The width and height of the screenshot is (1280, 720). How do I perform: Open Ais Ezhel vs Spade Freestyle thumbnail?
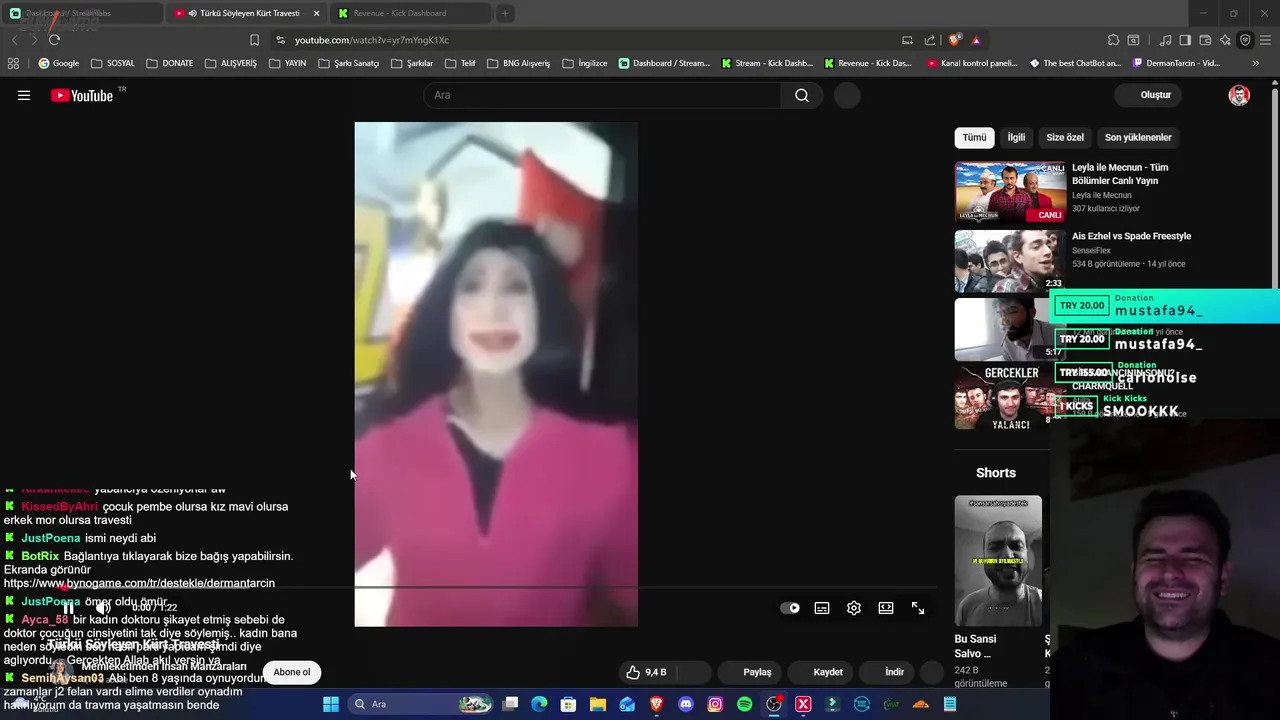pos(1010,261)
